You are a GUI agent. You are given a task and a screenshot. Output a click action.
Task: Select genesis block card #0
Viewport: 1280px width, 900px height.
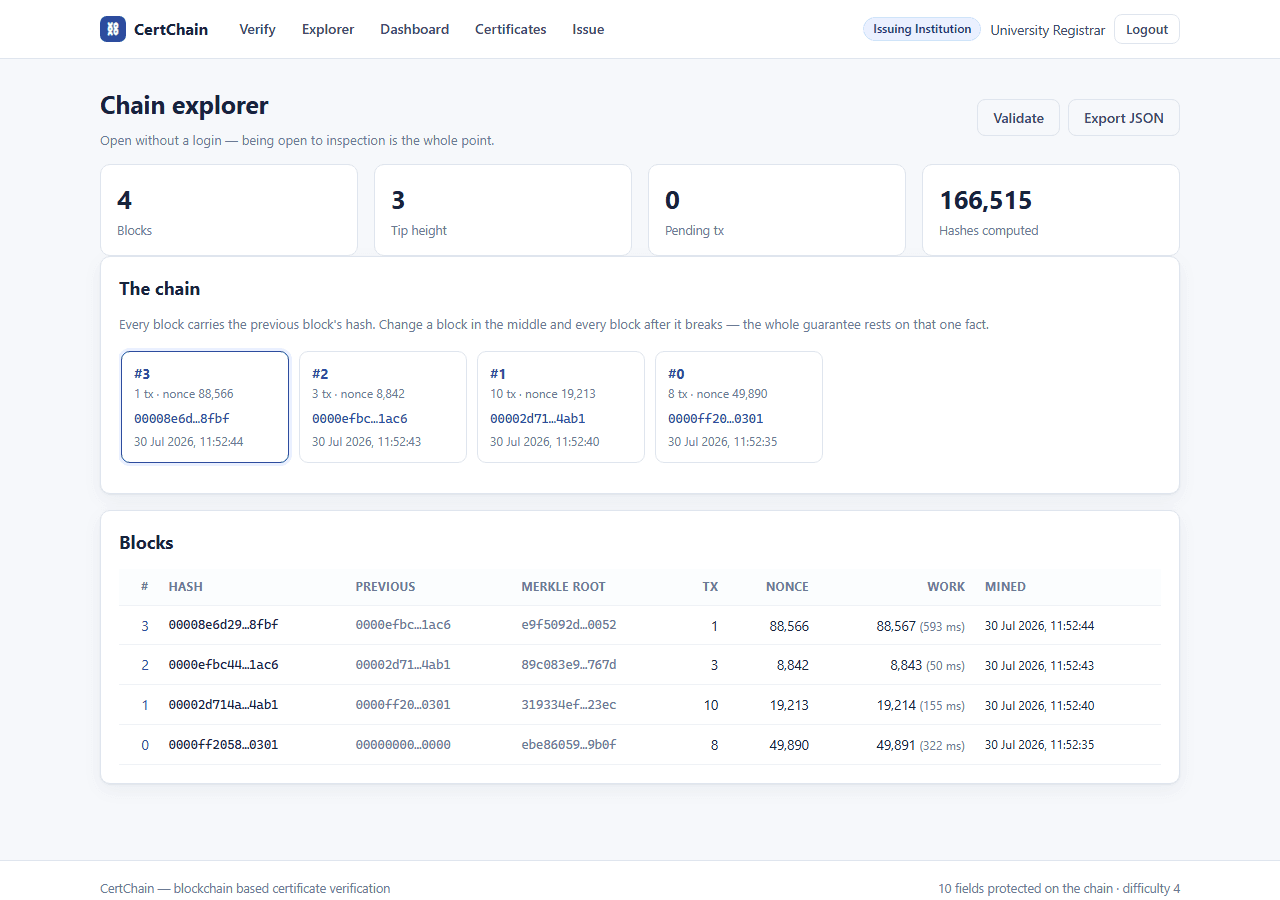739,407
